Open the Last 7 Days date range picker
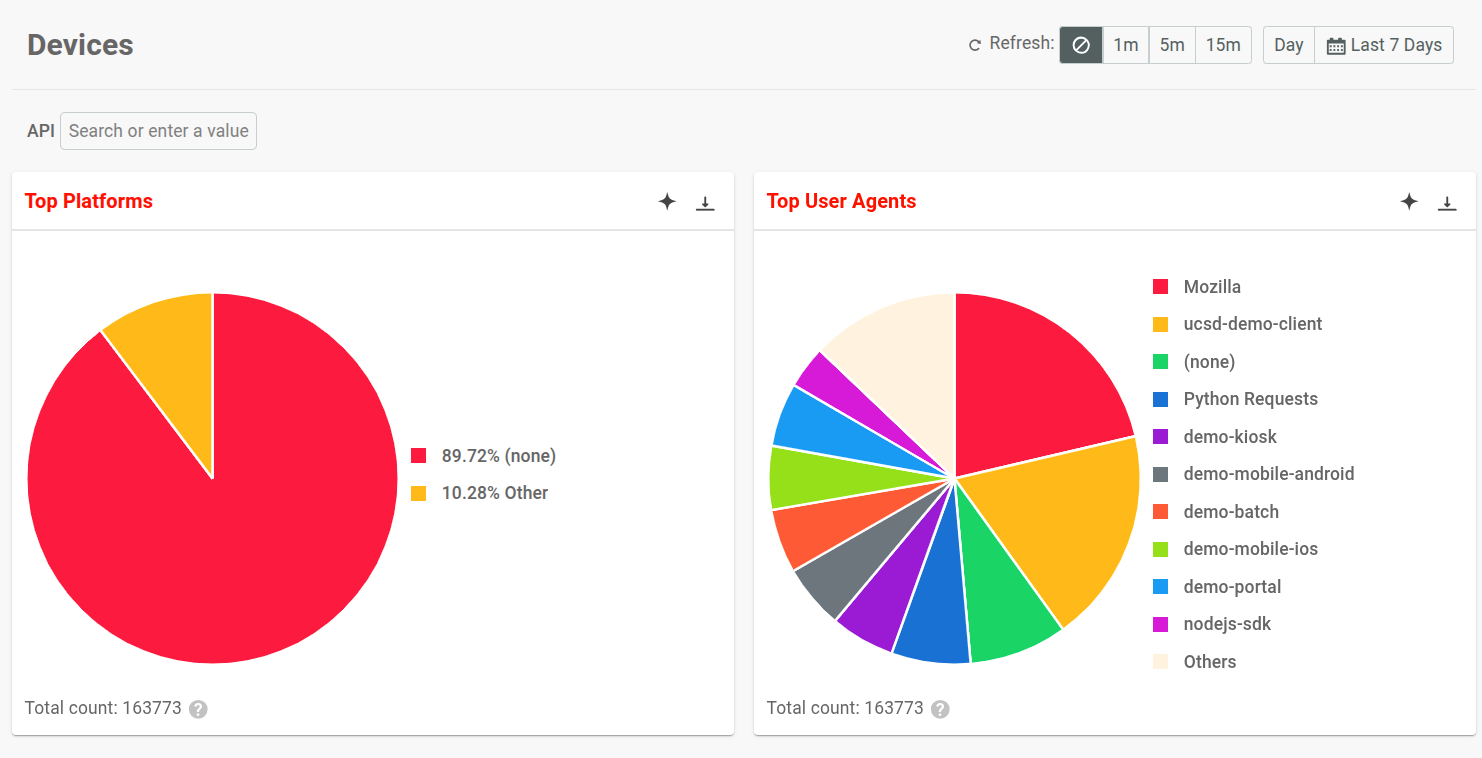This screenshot has height=758, width=1482. point(1383,44)
